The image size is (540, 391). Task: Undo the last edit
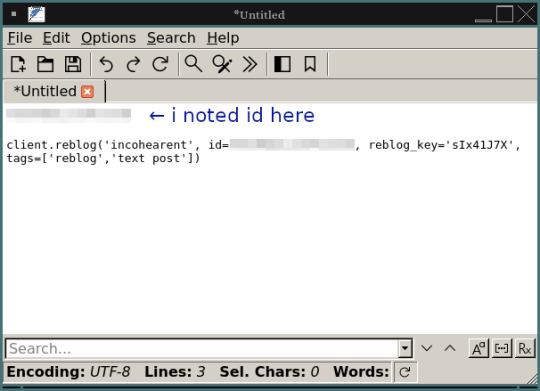pos(106,64)
